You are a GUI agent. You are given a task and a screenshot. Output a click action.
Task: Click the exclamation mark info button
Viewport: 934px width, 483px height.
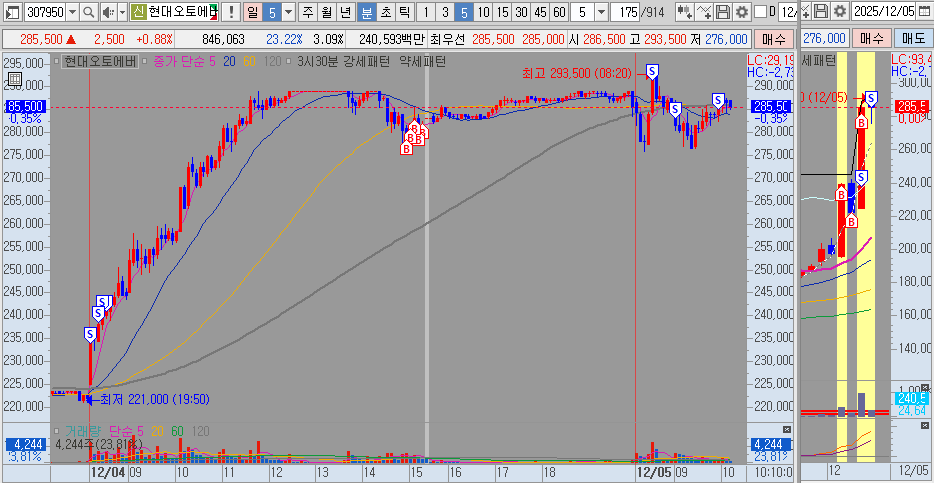[232, 11]
